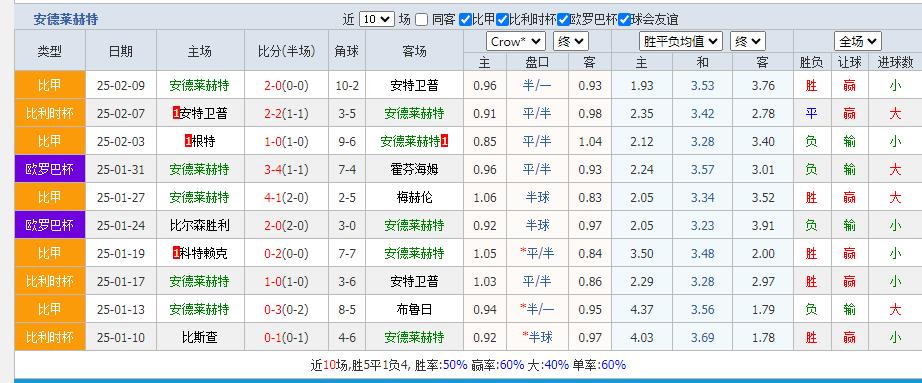Click the 日期 column header
The width and height of the screenshot is (922, 383).
pos(121,51)
